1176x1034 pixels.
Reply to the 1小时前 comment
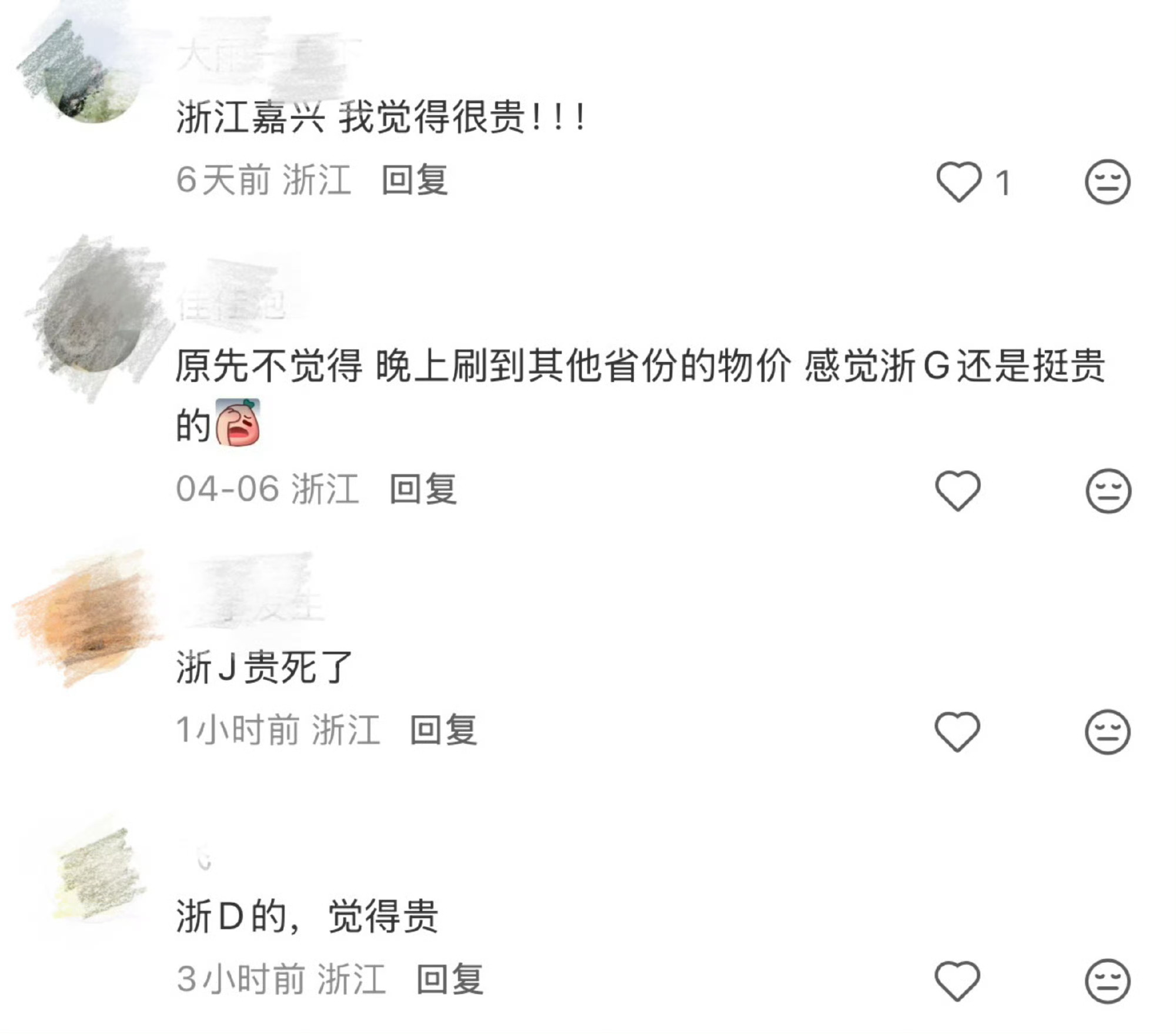pyautogui.click(x=443, y=730)
